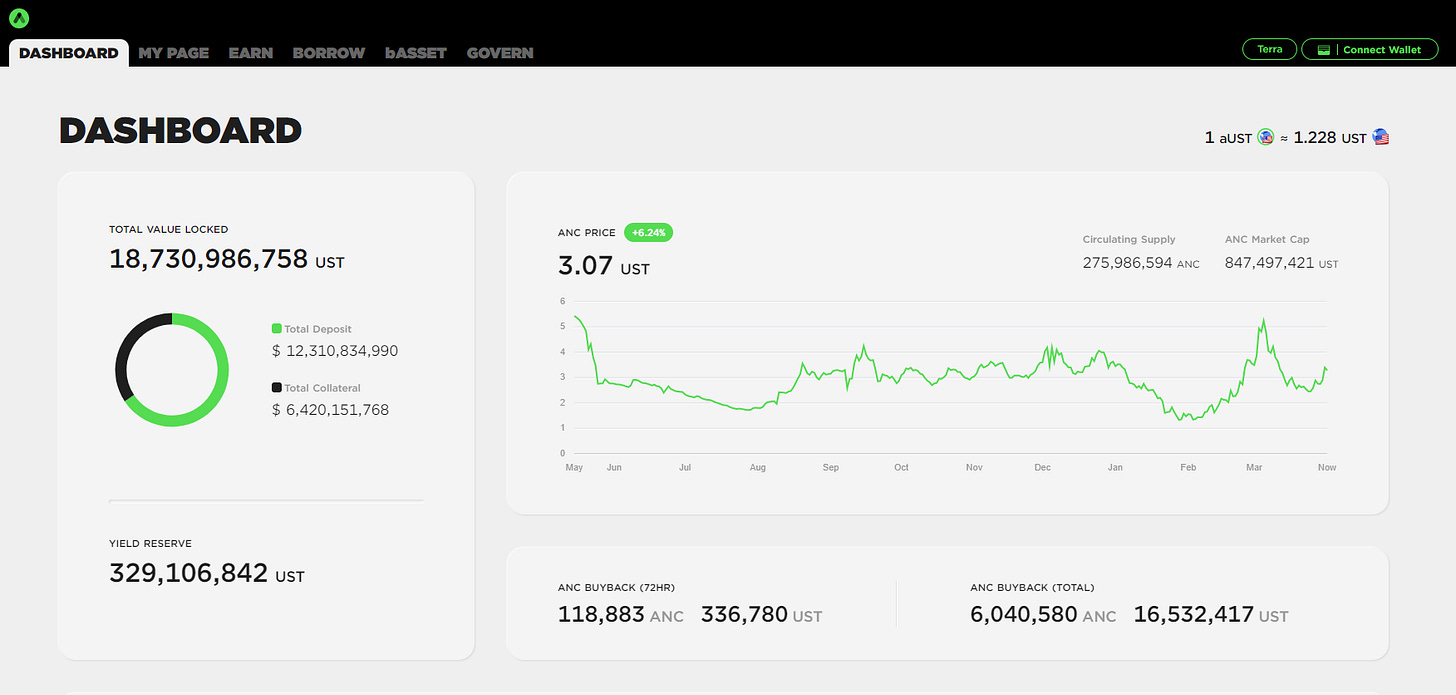Click the Total Collateral legend label
This screenshot has height=695, width=1456.
[x=322, y=388]
